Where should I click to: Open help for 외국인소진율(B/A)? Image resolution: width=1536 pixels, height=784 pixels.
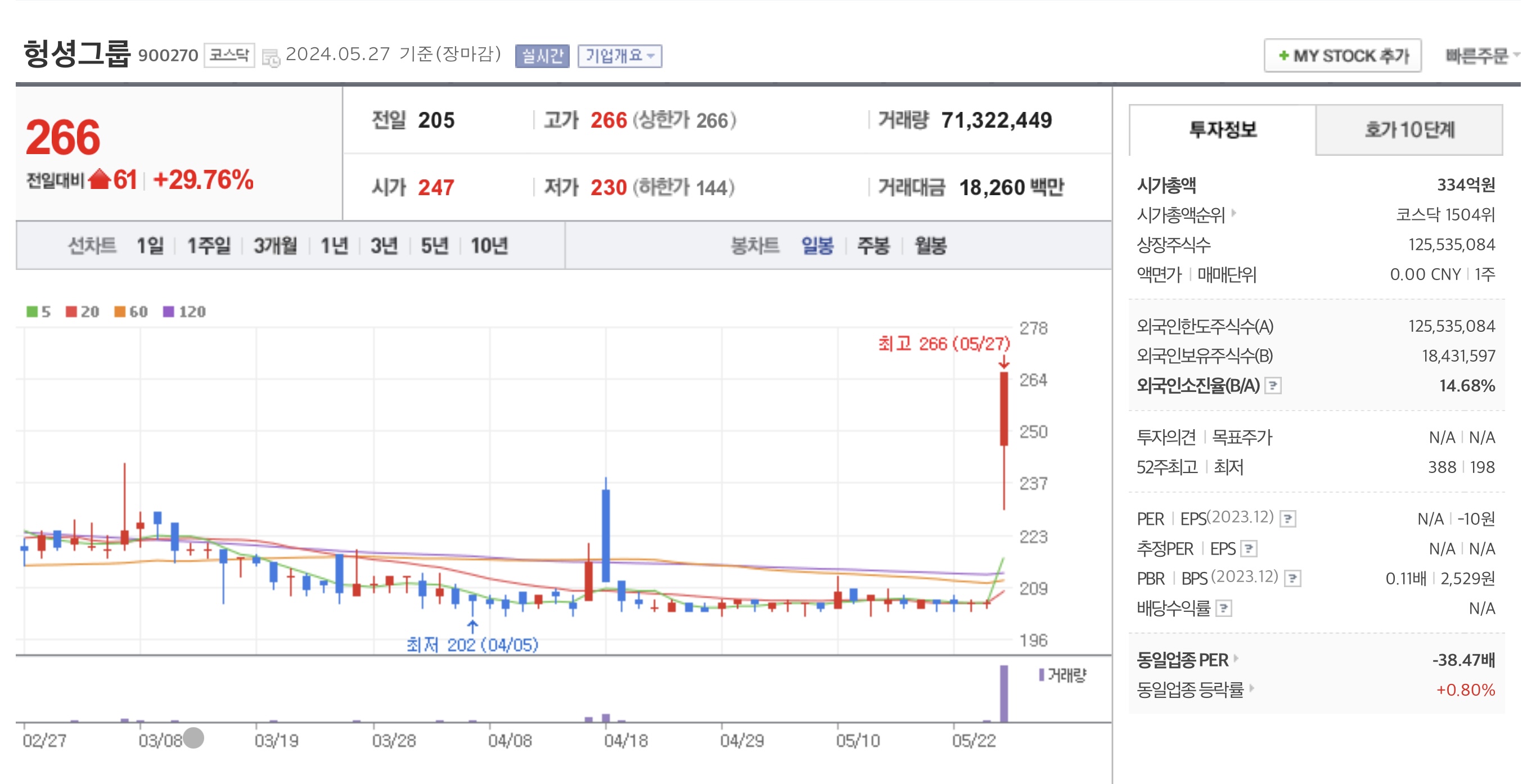point(1272,386)
